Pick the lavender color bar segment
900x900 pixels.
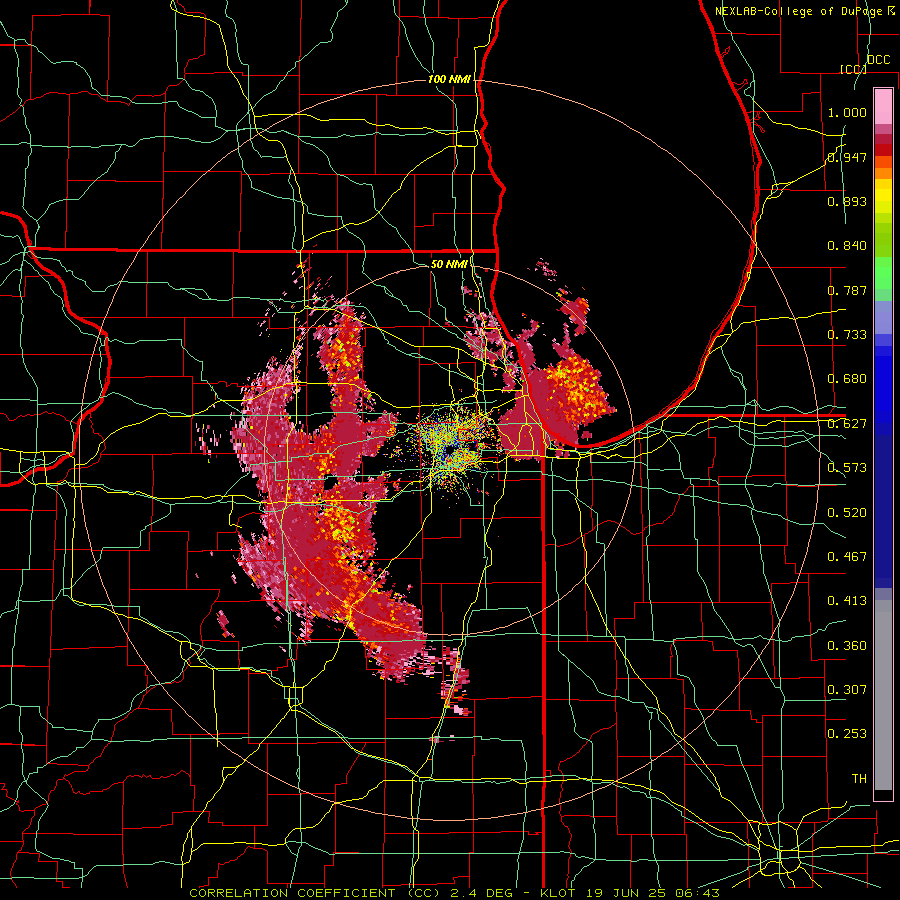[x=883, y=317]
